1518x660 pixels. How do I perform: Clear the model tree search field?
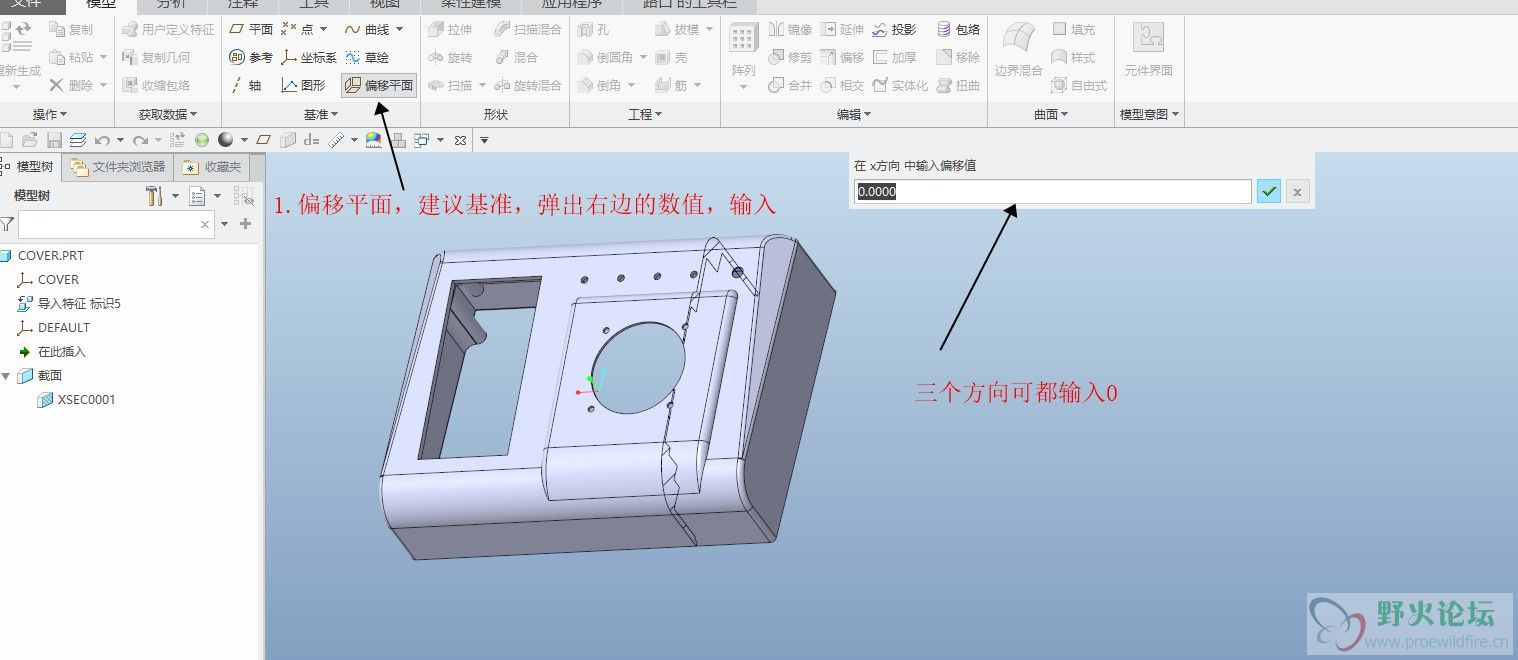[x=205, y=224]
